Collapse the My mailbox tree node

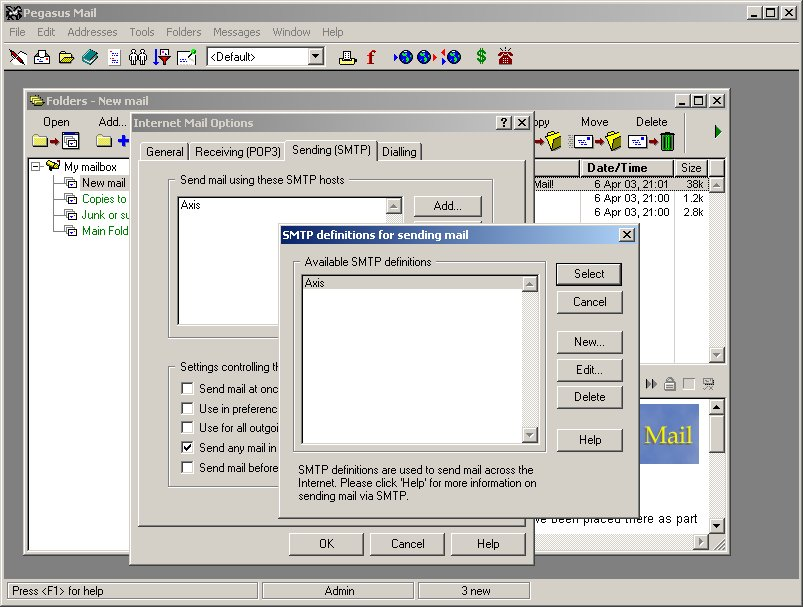coord(37,167)
